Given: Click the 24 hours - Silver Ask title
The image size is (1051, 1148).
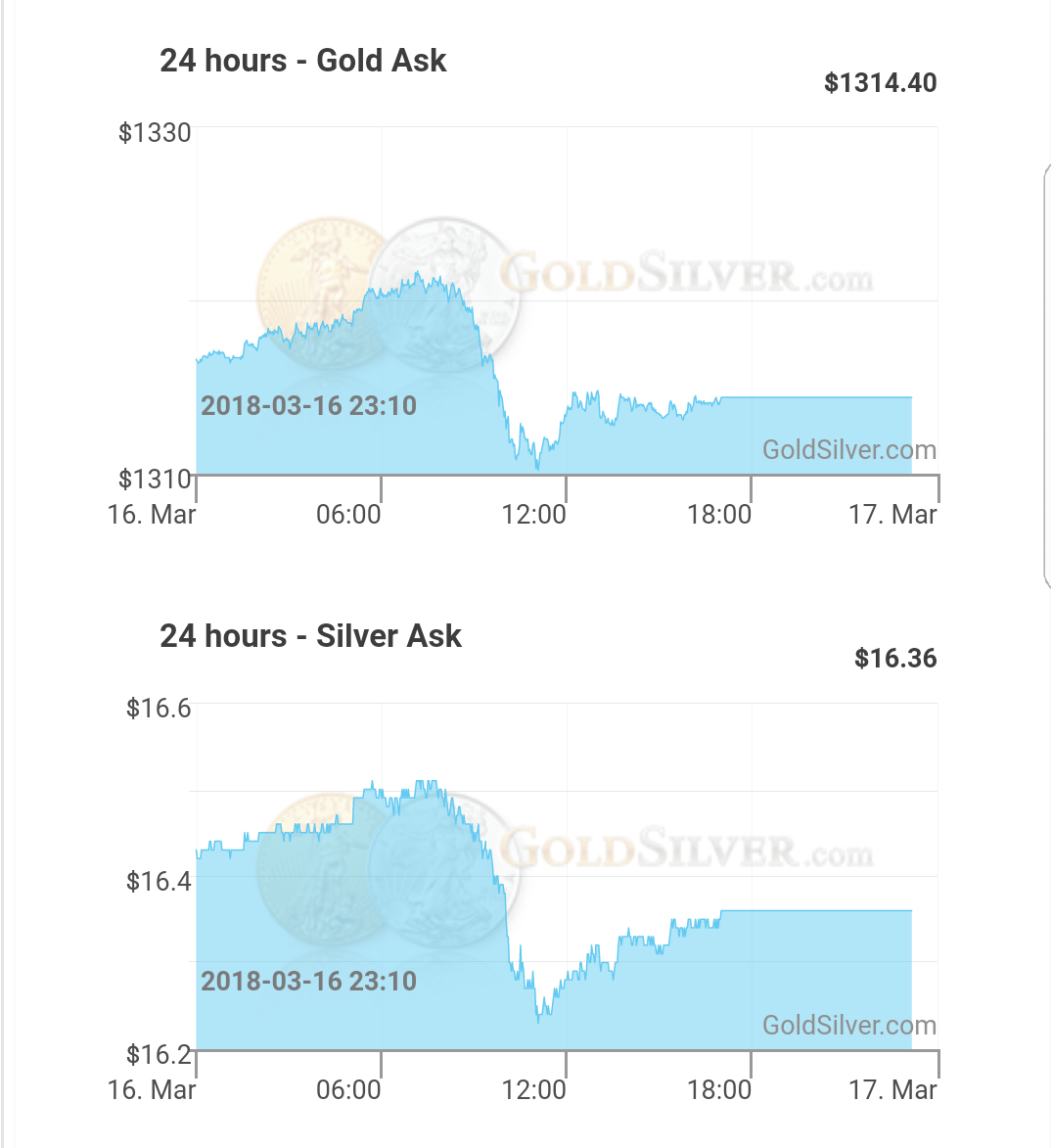Looking at the screenshot, I should click(310, 636).
